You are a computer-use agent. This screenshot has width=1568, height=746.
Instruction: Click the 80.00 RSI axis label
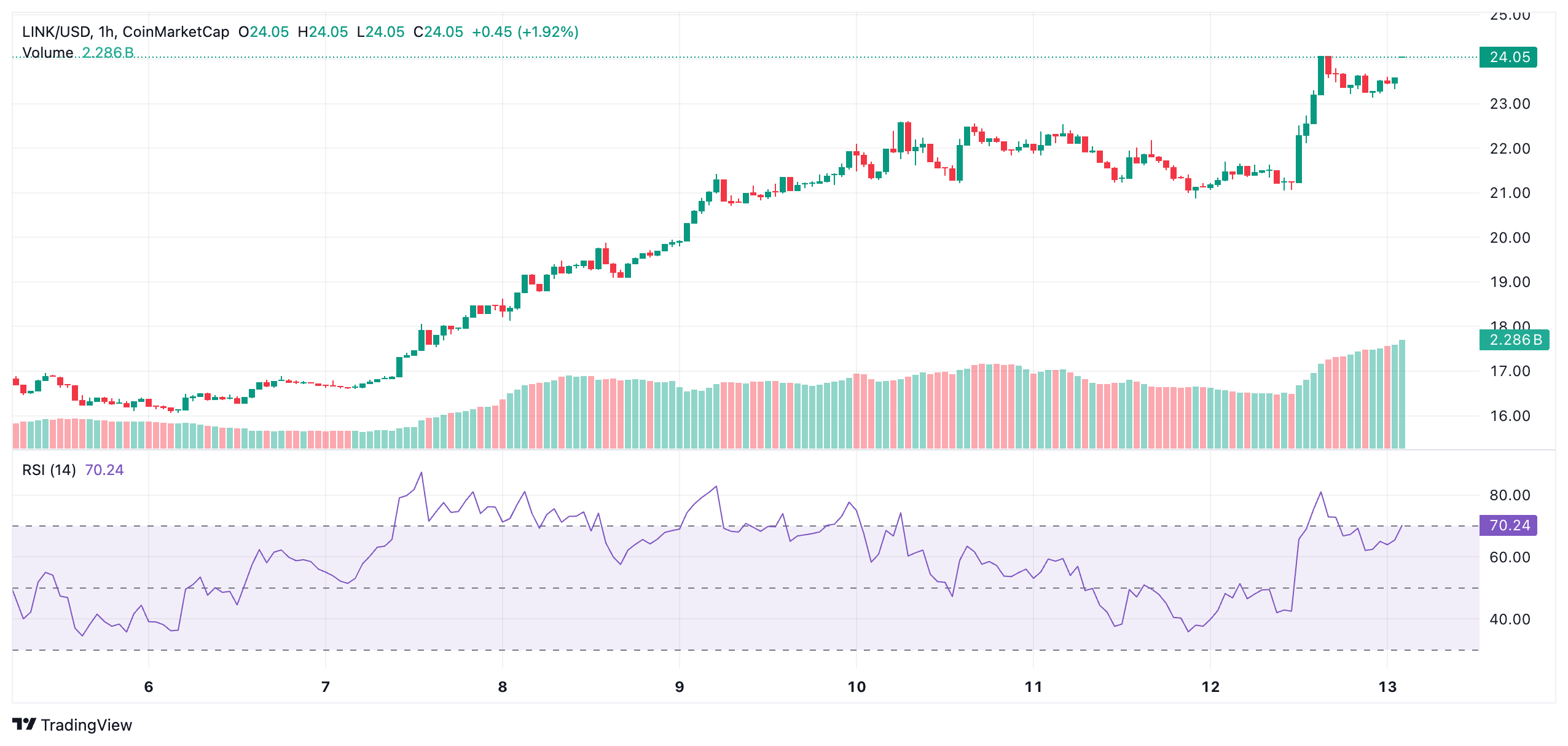click(x=1509, y=495)
